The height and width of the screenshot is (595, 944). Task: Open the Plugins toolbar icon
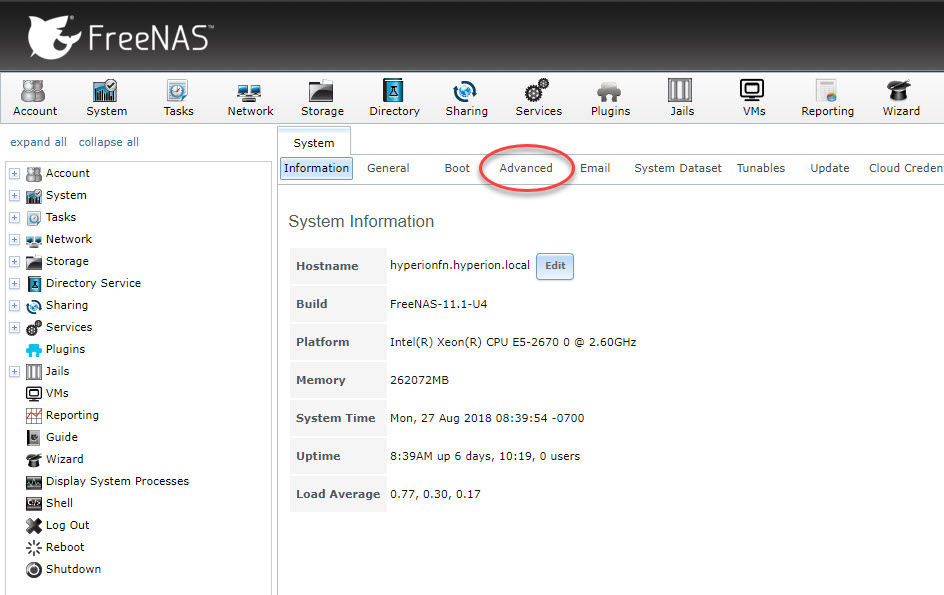coord(610,98)
